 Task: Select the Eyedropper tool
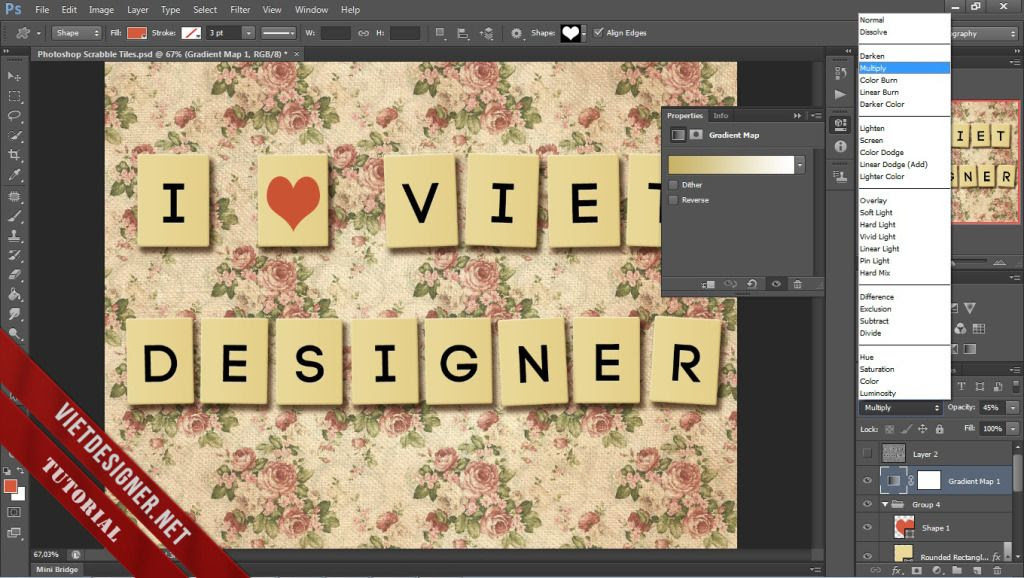(14, 175)
